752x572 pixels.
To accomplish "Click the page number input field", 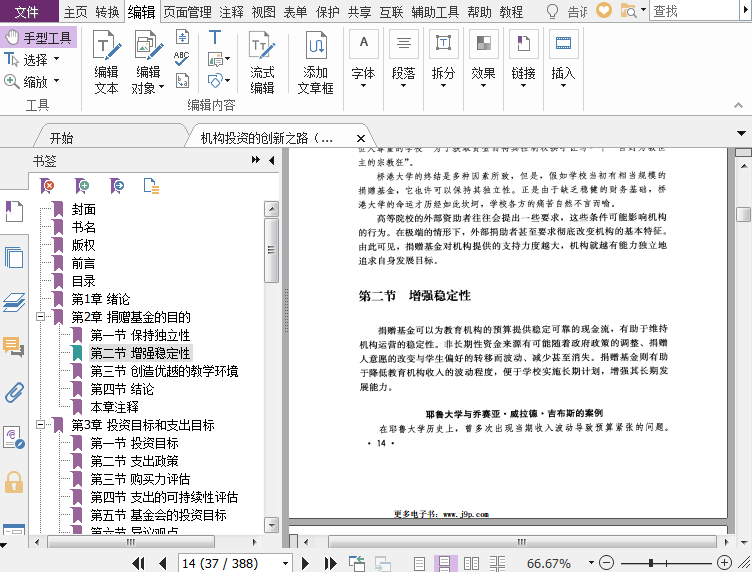I will tap(229, 563).
